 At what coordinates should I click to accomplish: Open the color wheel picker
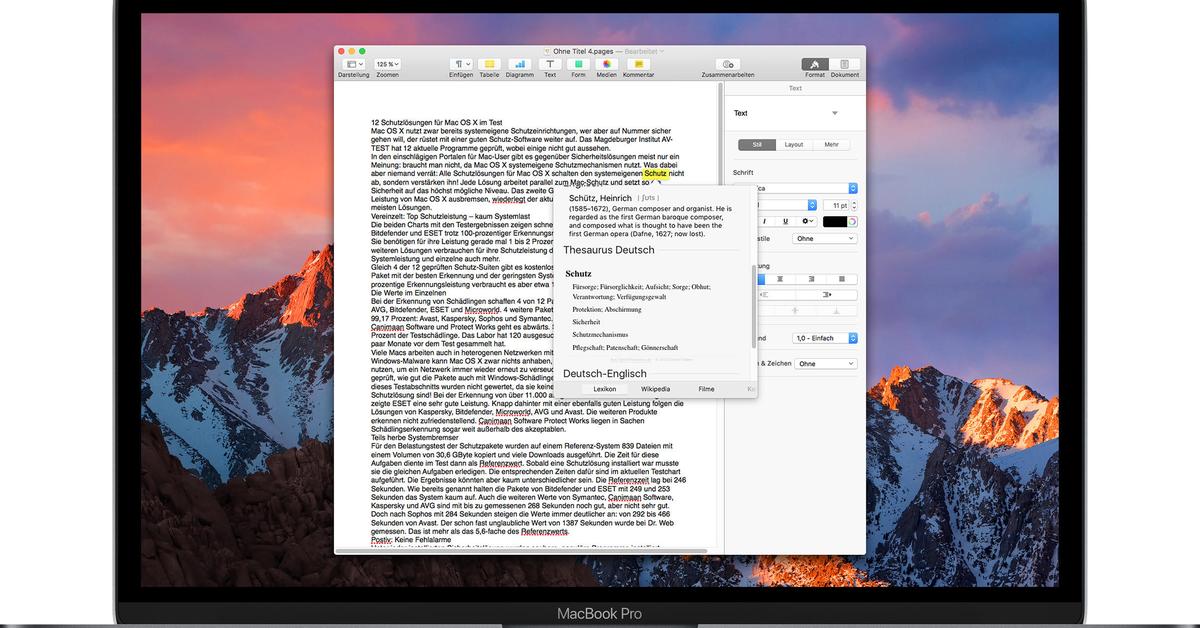point(853,221)
